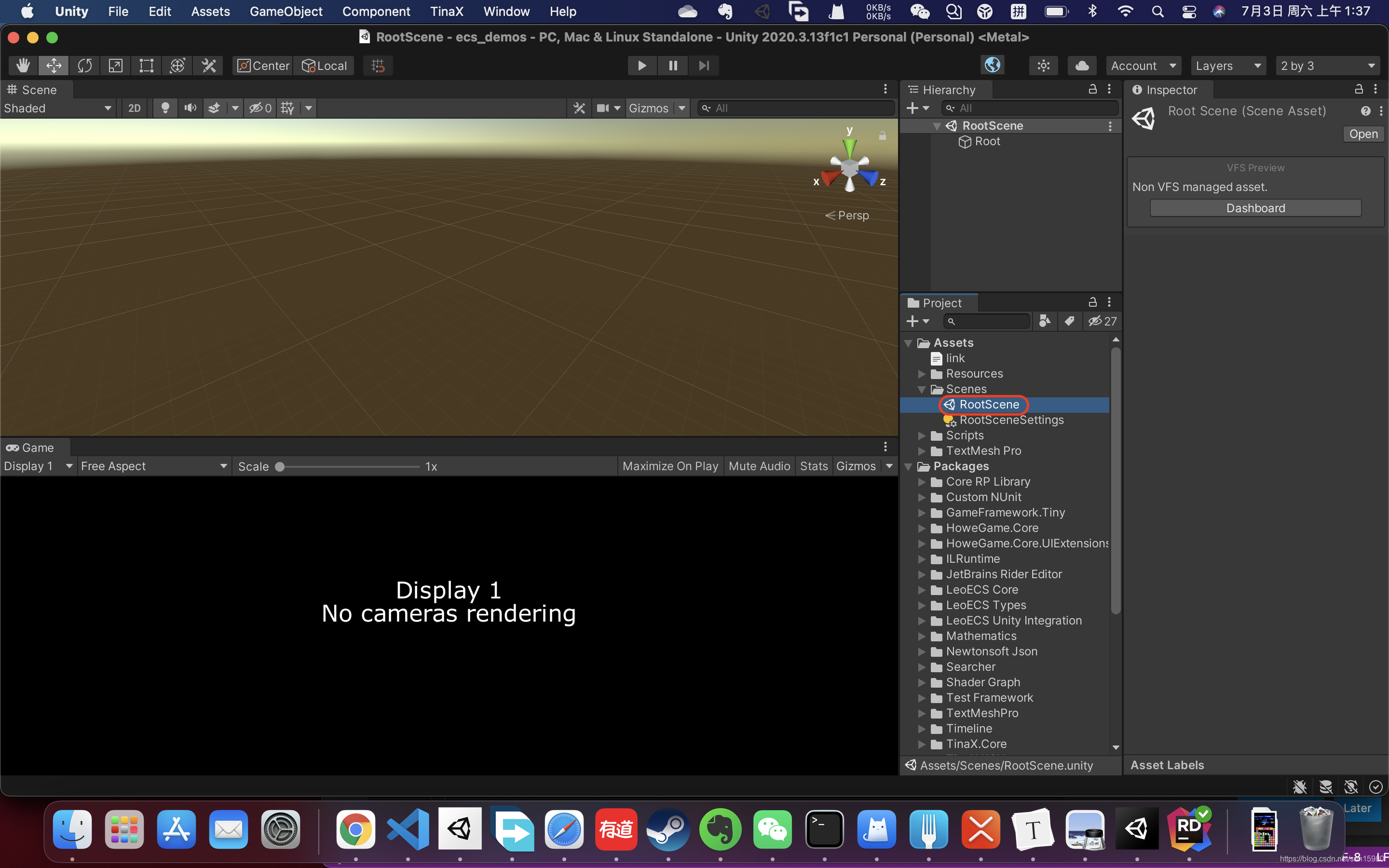
Task: Click the Project search field
Action: [987, 321]
